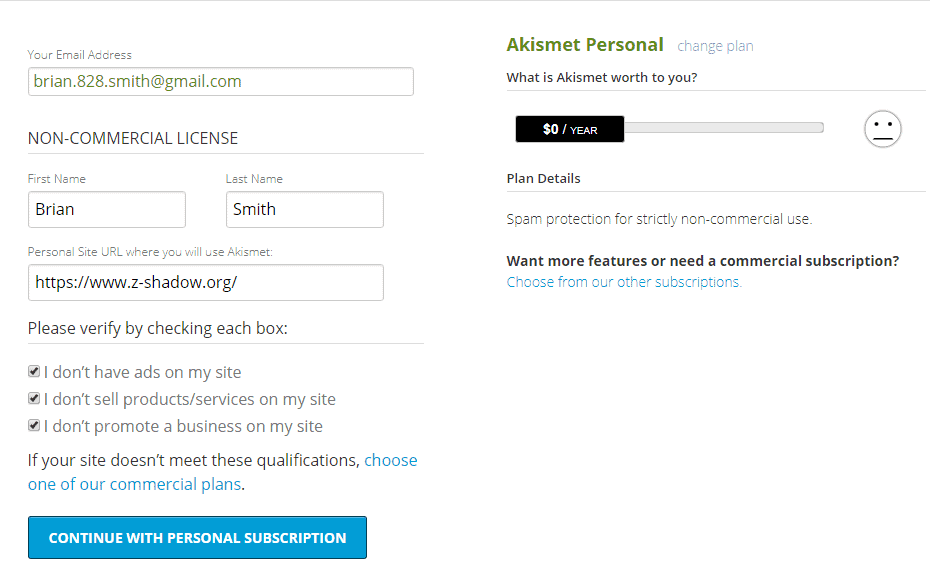Uncheck "I don't sell products/services" checkbox
Screen dimensions: 930x561
[x=34, y=398]
